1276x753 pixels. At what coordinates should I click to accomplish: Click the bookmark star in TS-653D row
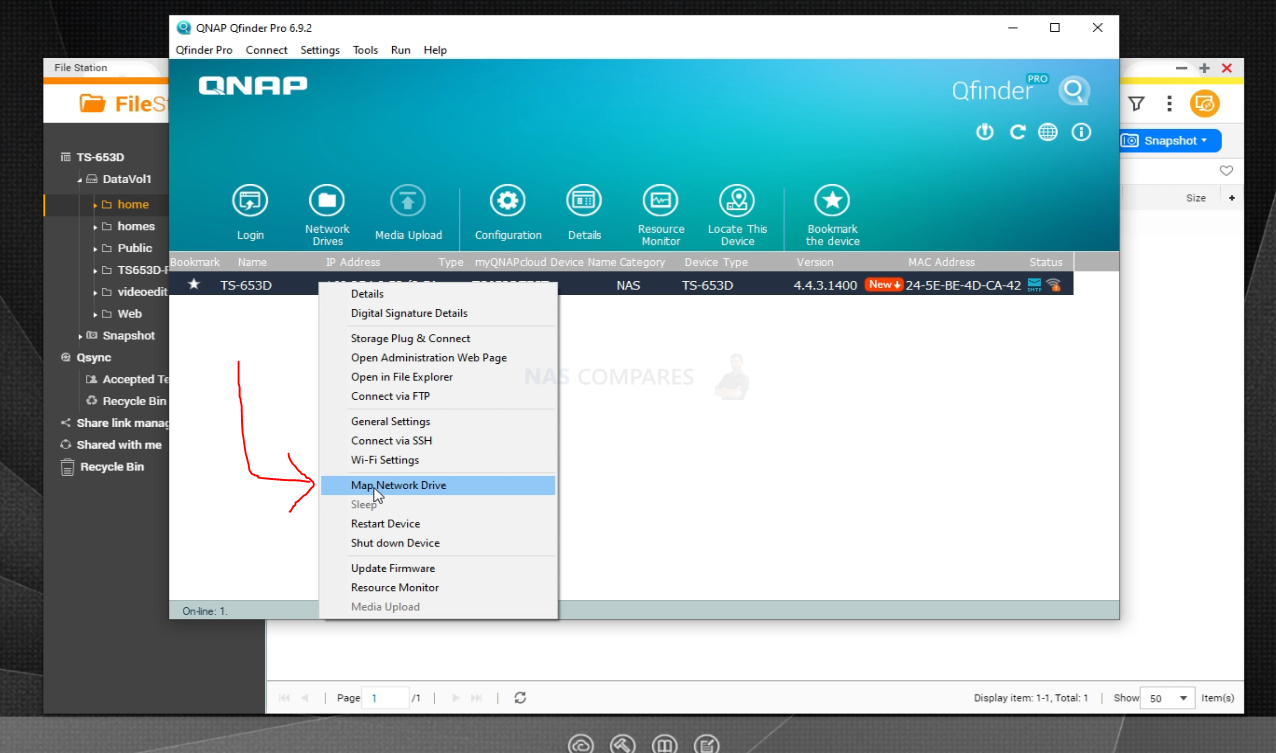tap(194, 285)
